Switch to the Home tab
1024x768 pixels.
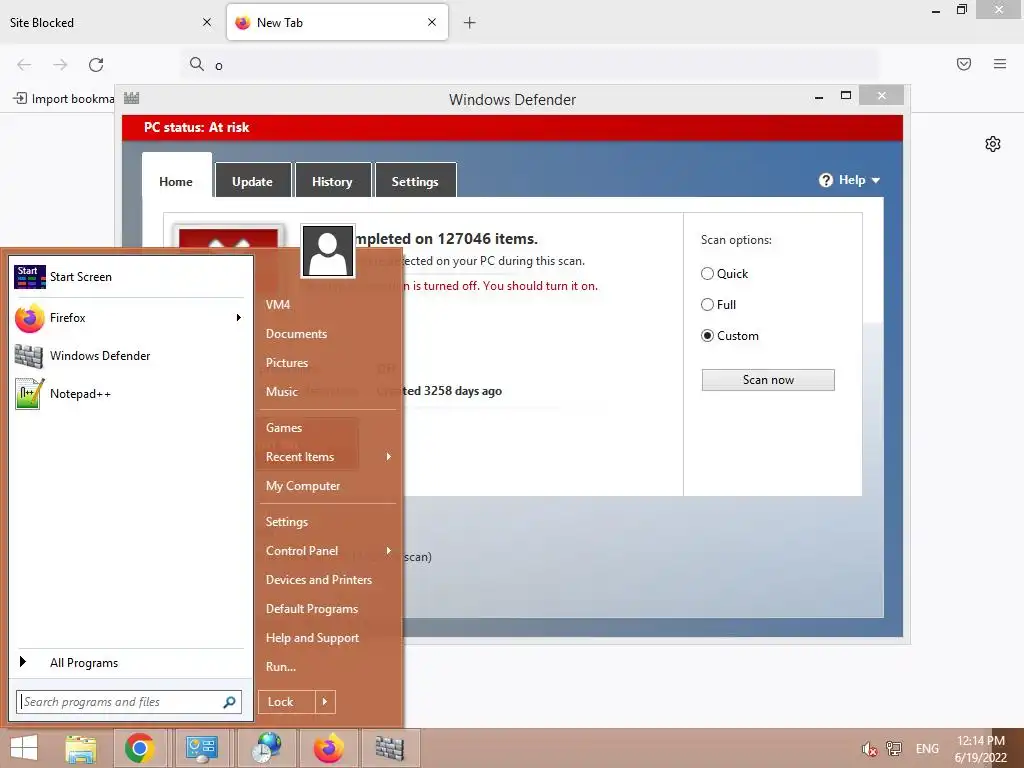point(176,176)
